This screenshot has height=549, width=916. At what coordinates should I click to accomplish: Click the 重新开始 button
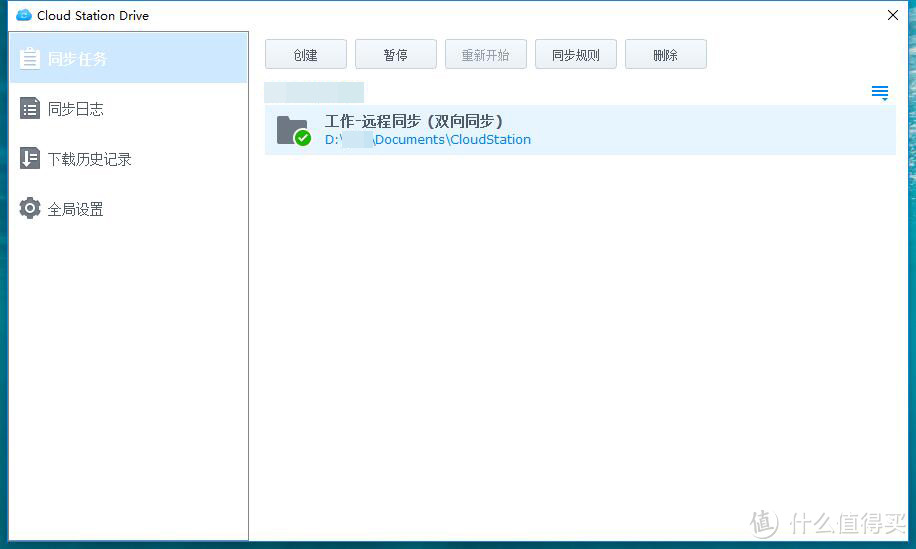coord(485,54)
